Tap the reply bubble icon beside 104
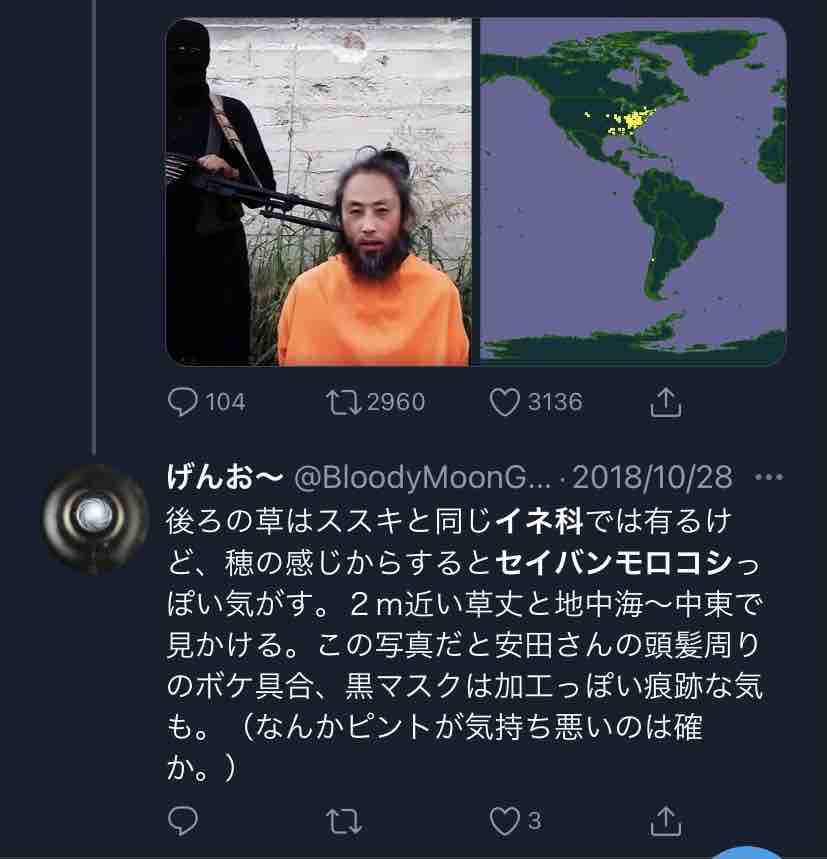Viewport: 827px width, 859px height. click(182, 402)
